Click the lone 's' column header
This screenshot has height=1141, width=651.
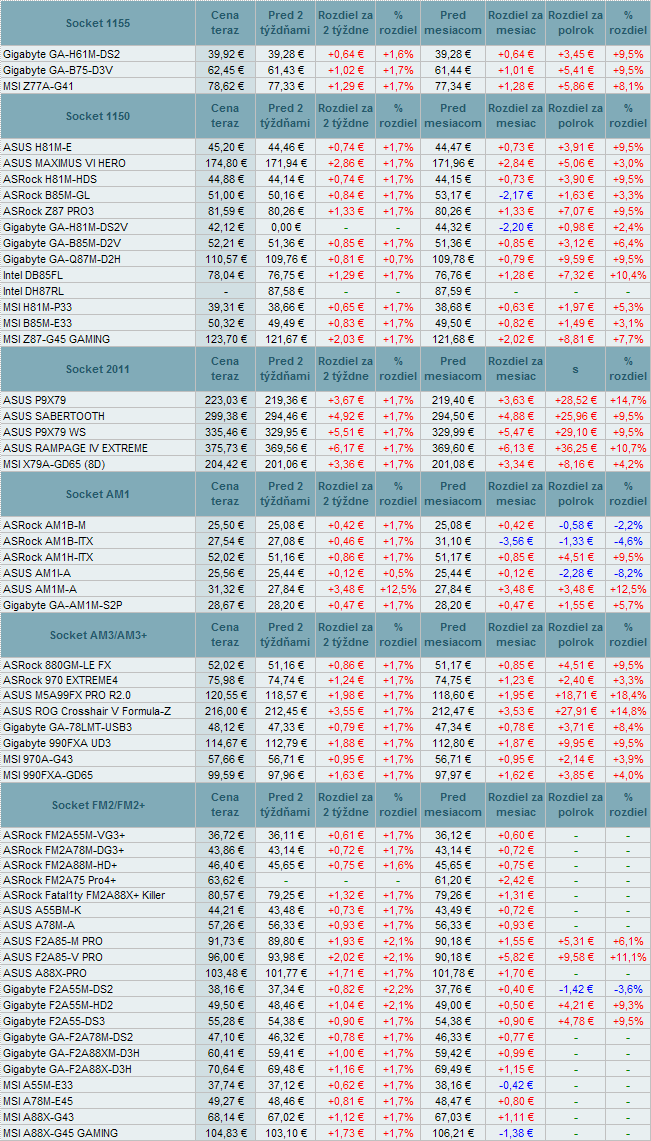click(575, 369)
